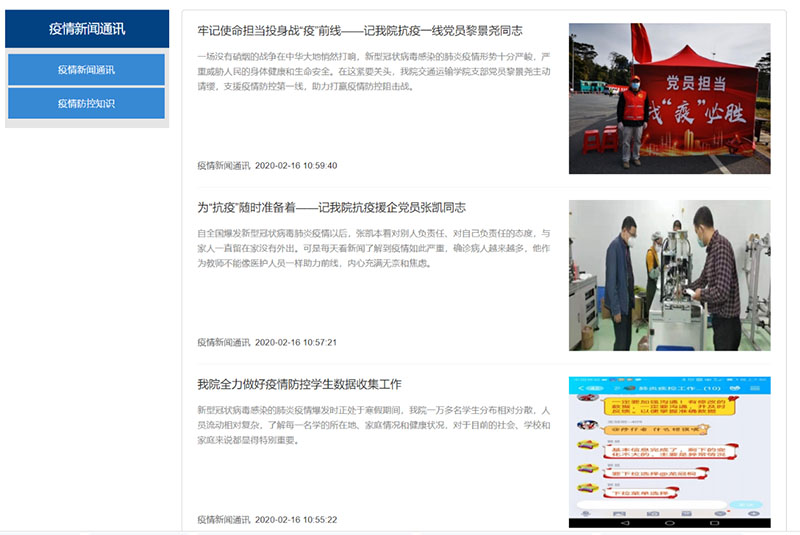Select the 疫情防控知识 sidebar menu item
The image size is (800, 535).
tap(86, 104)
